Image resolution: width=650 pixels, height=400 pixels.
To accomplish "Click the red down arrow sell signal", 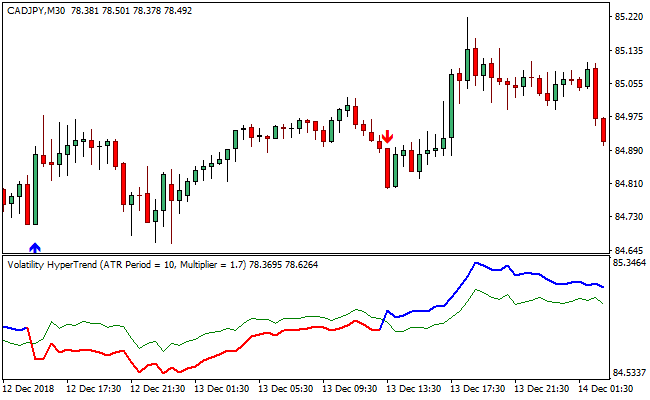I will click(388, 136).
